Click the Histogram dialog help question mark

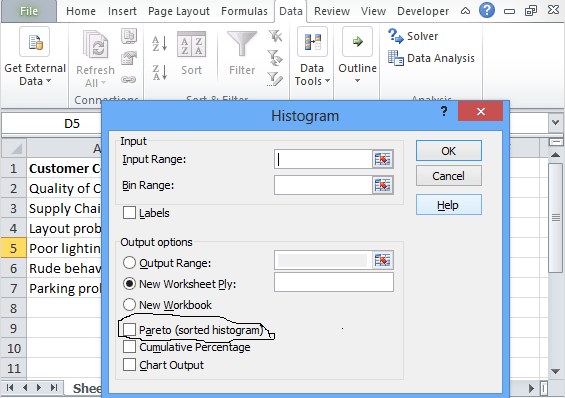444,111
